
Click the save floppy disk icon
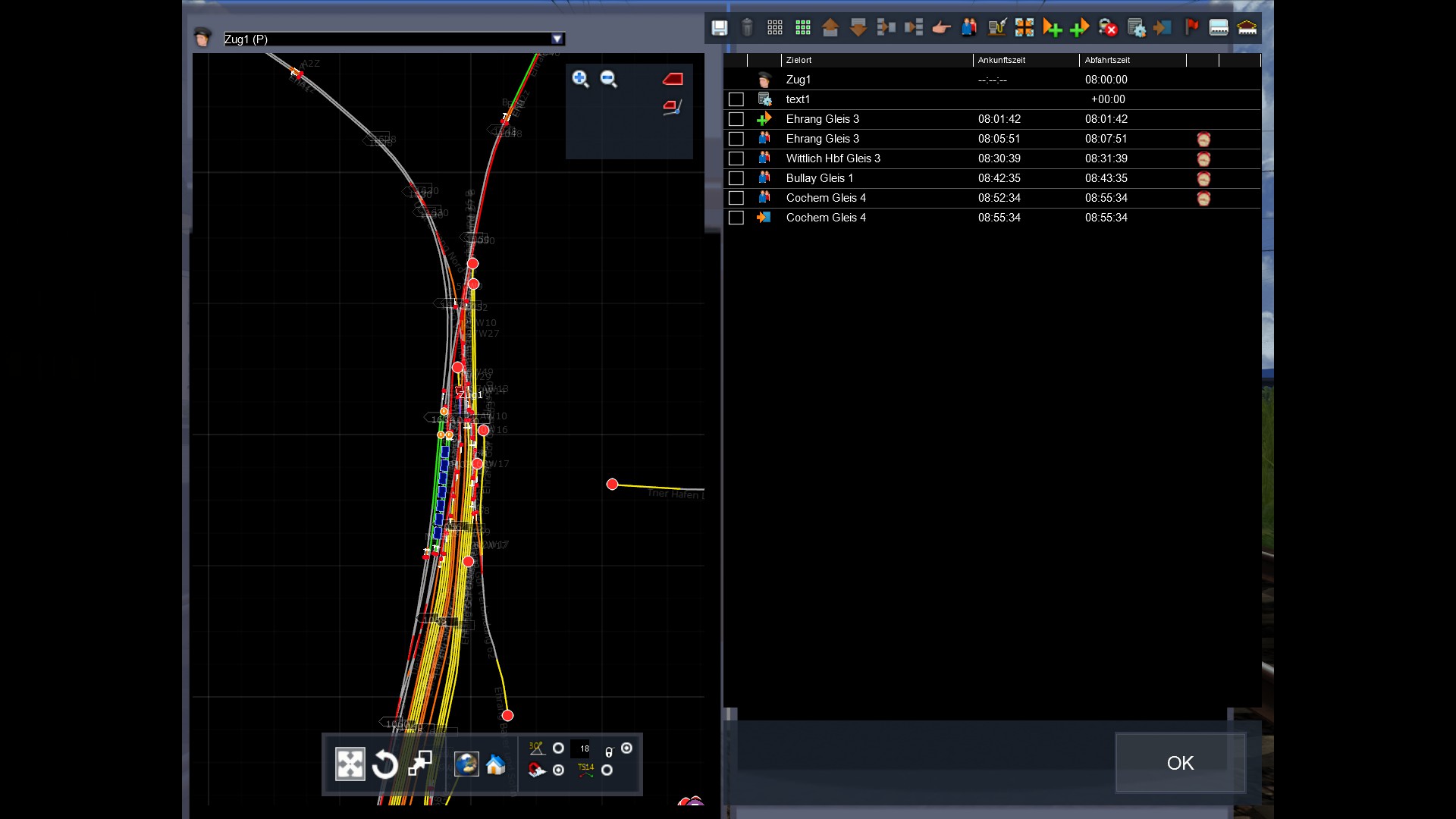[719, 28]
